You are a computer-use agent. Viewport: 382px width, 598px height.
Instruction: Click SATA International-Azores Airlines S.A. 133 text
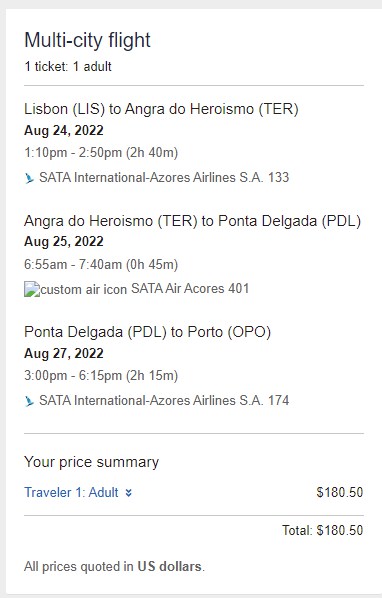pos(164,178)
